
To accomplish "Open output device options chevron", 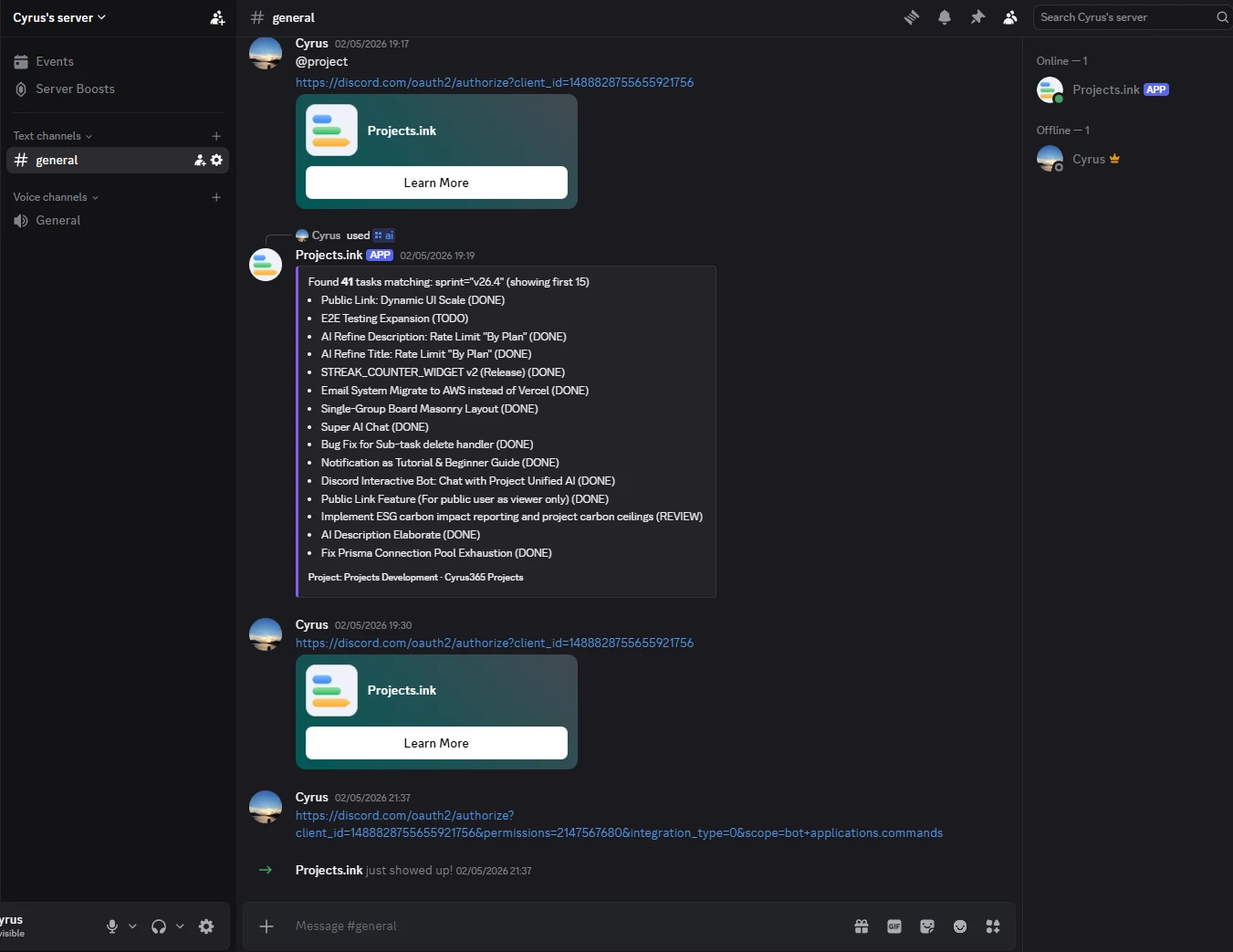I will click(180, 926).
